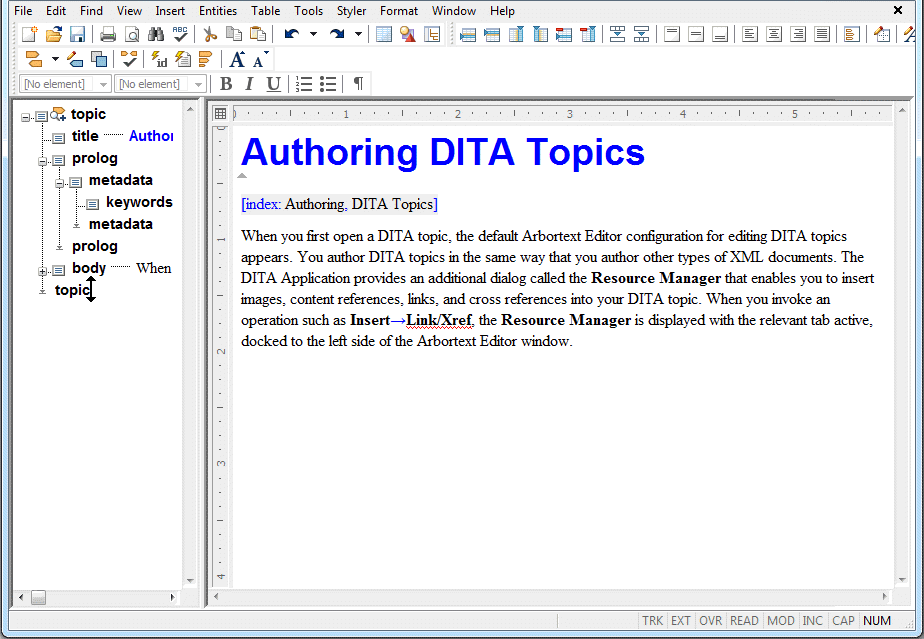Screen dimensions: 924x639
Task: Click the lightning document icon
Action: [183, 59]
